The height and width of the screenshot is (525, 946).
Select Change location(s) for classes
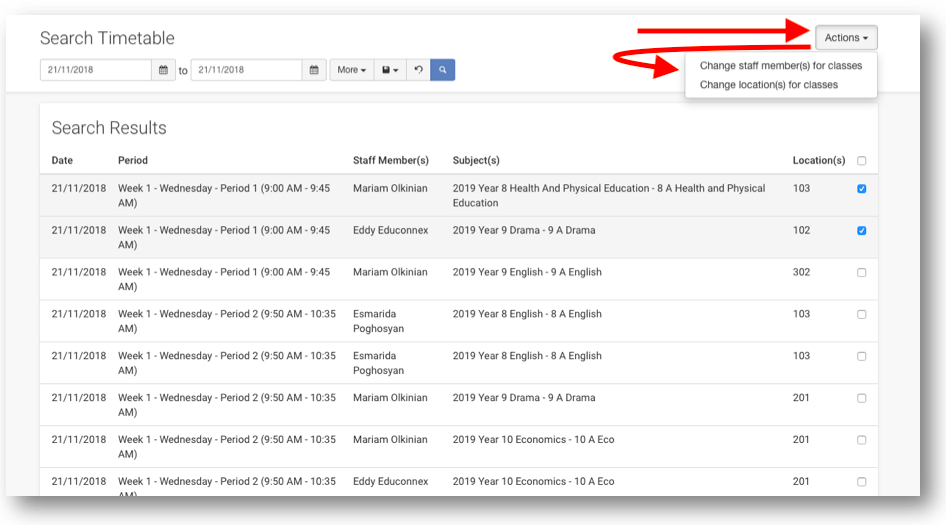[768, 85]
